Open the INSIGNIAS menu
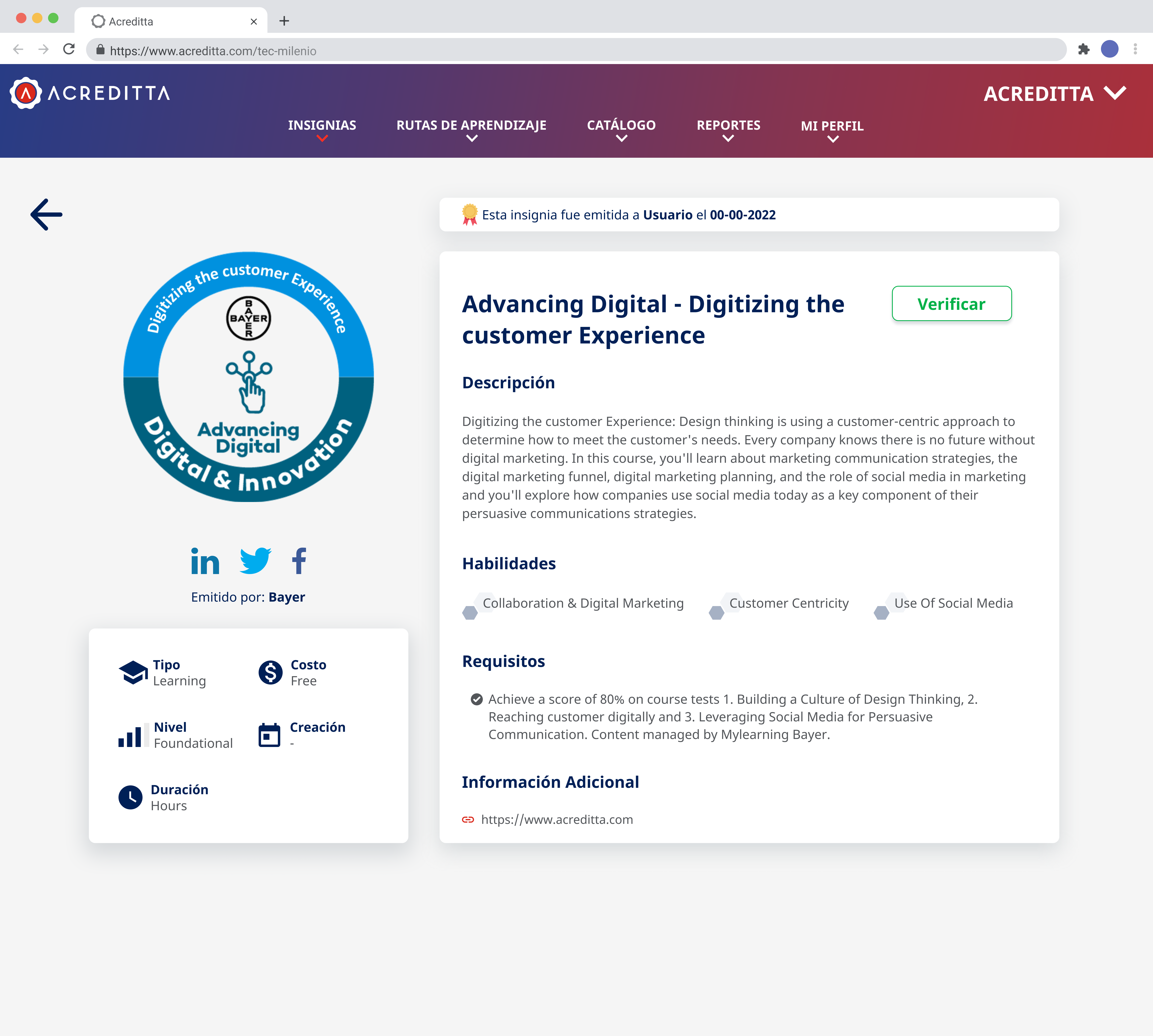Screen dimensions: 1153x1036 pos(322,125)
